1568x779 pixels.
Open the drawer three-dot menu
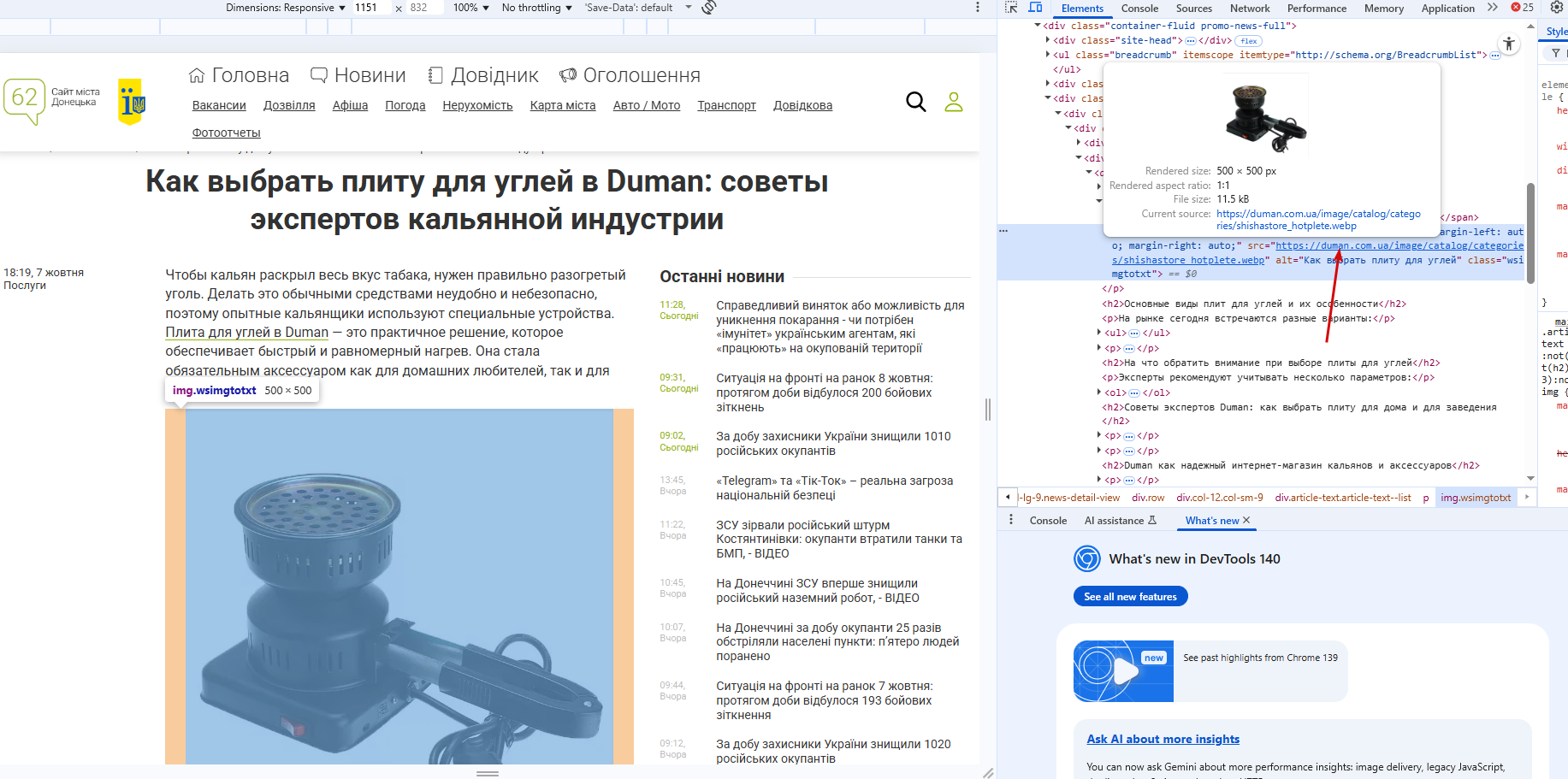pos(1011,520)
